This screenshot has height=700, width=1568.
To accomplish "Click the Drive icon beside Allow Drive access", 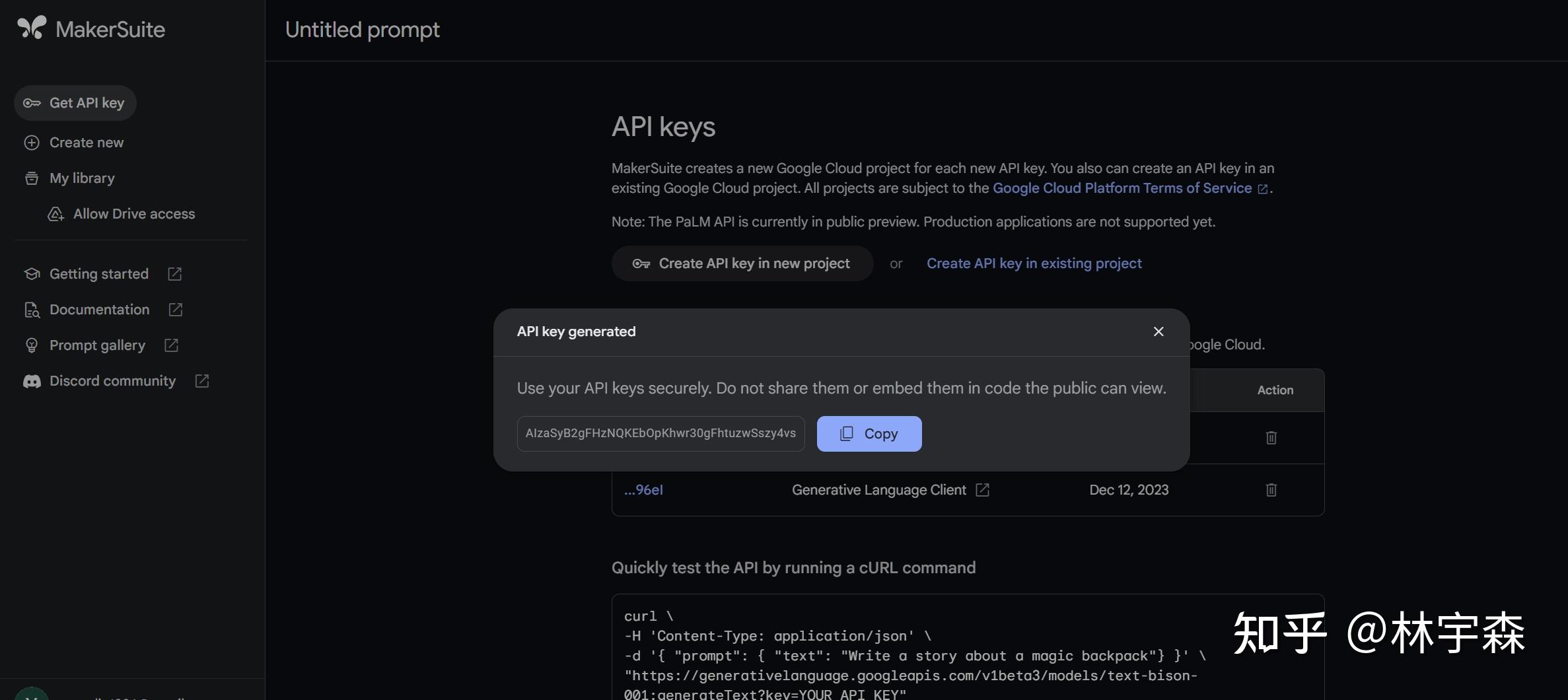I will click(56, 214).
